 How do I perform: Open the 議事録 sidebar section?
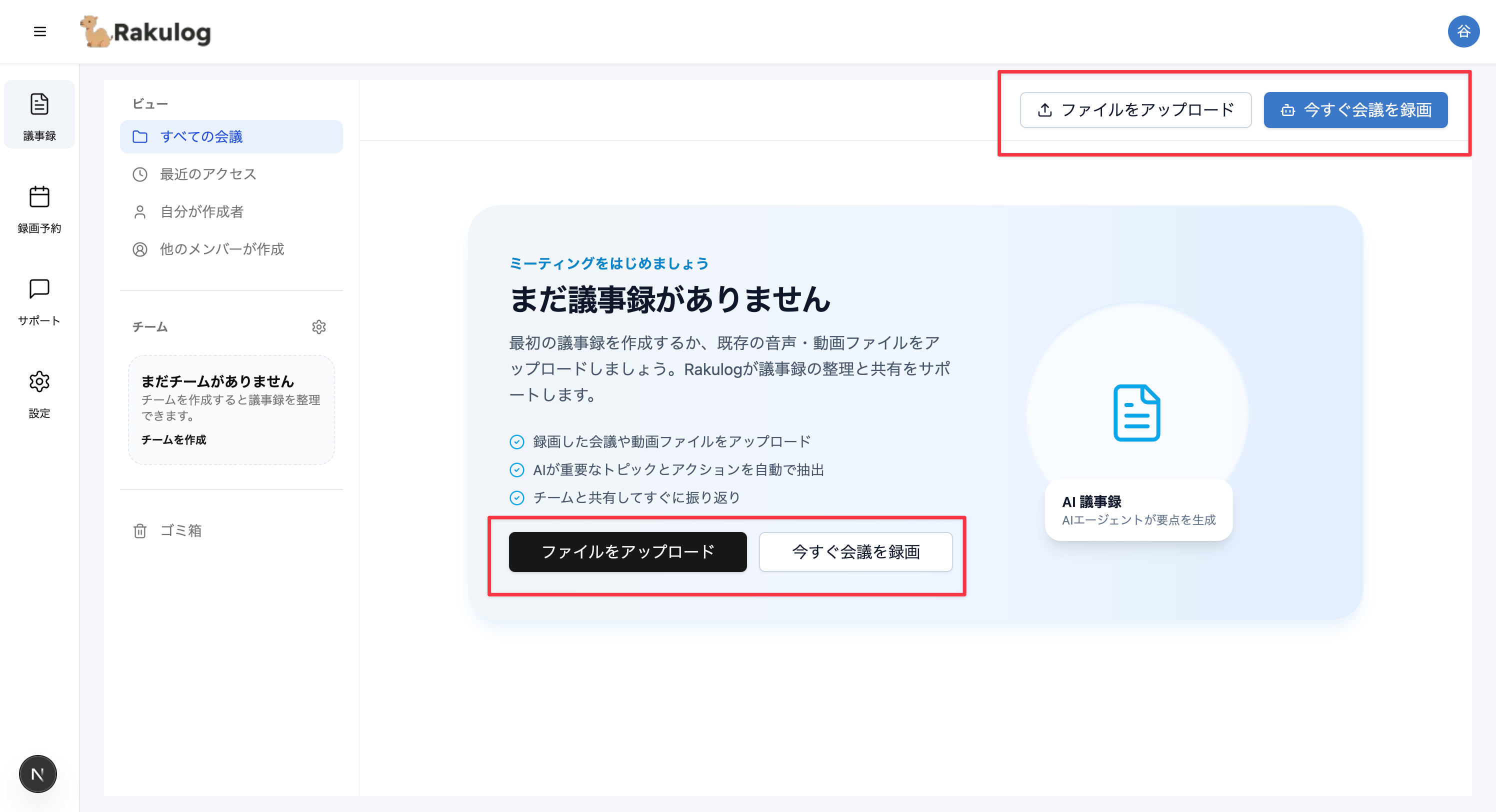(x=39, y=115)
